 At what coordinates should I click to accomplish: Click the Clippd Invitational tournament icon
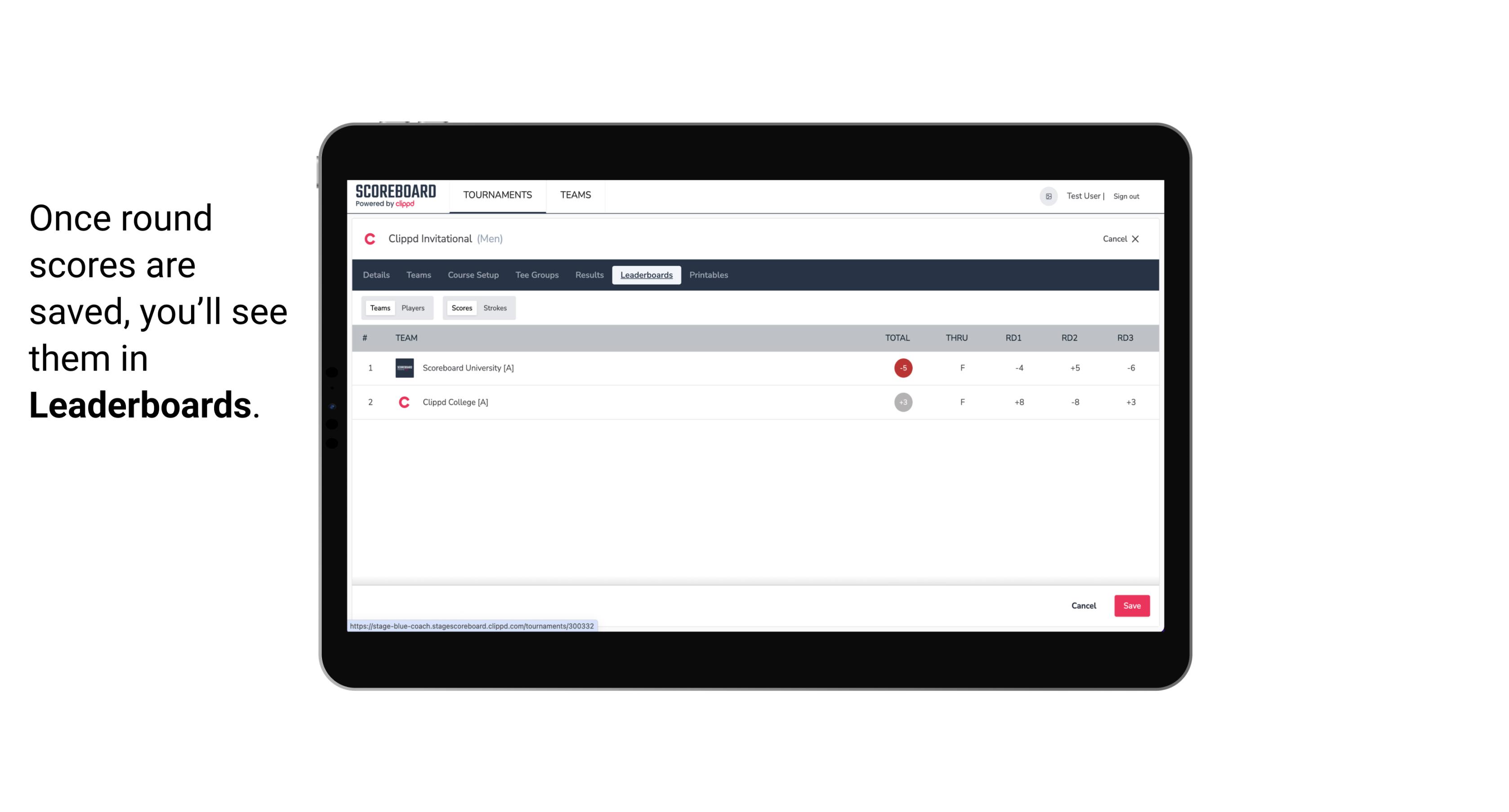tap(372, 239)
